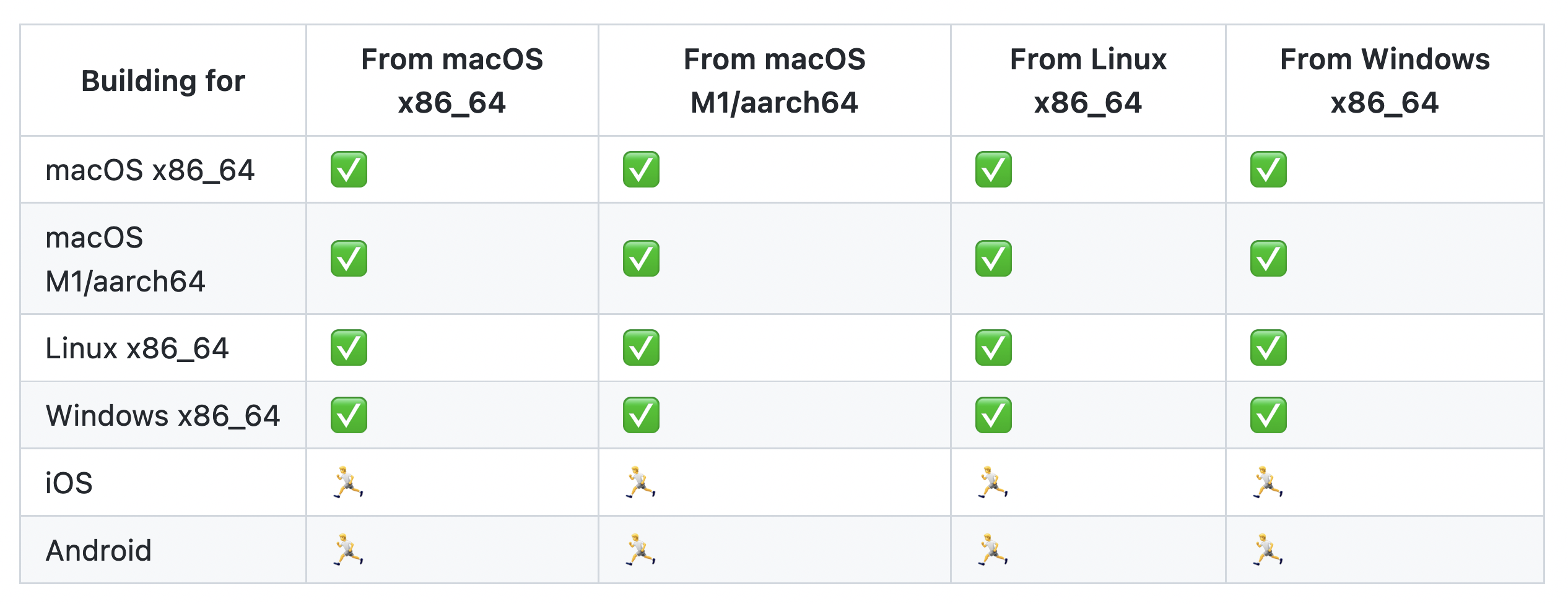Click checkmark for Linux x86_64 from Linux x86_64
The height and width of the screenshot is (604, 1568).
pyautogui.click(x=993, y=348)
